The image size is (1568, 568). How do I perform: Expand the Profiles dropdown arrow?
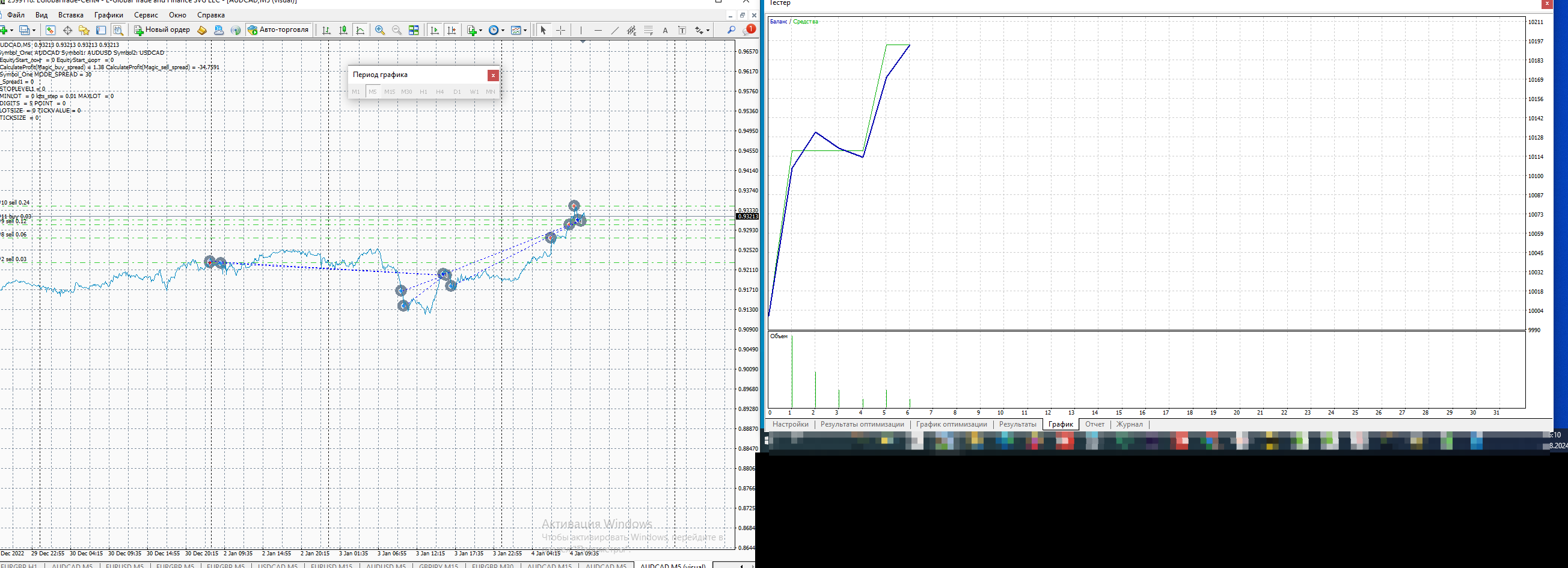(x=34, y=31)
